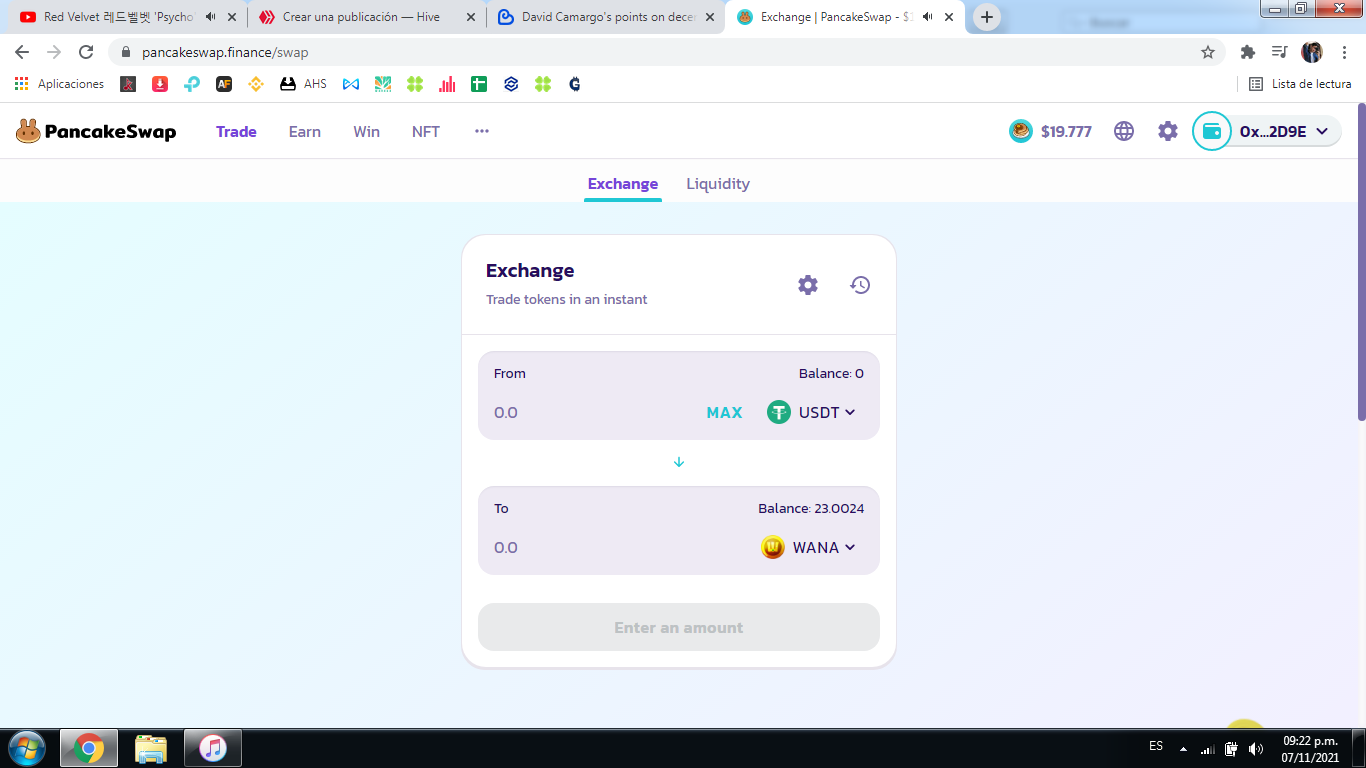The height and width of the screenshot is (768, 1366).
Task: Open the Chrome extensions puzzle icon
Action: 1247,52
